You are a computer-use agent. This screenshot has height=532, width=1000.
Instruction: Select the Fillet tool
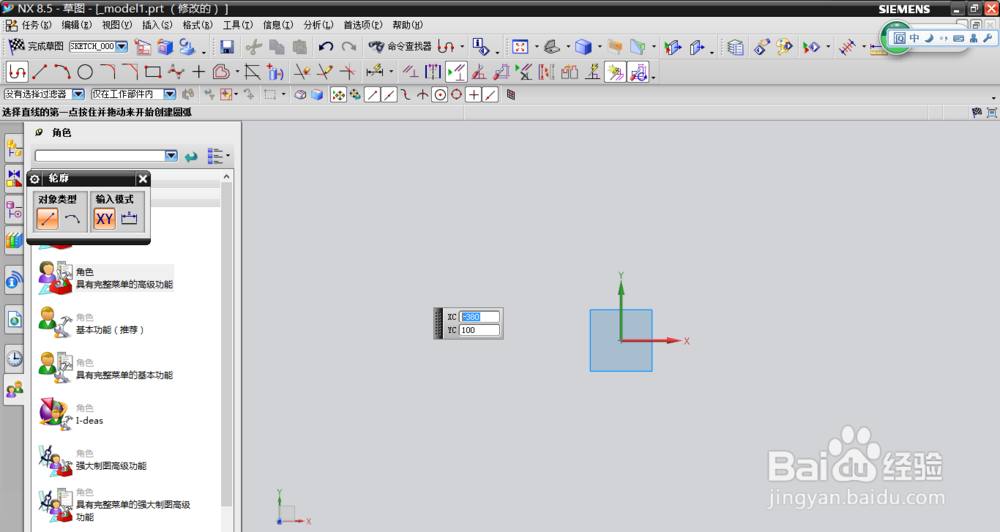click(107, 72)
